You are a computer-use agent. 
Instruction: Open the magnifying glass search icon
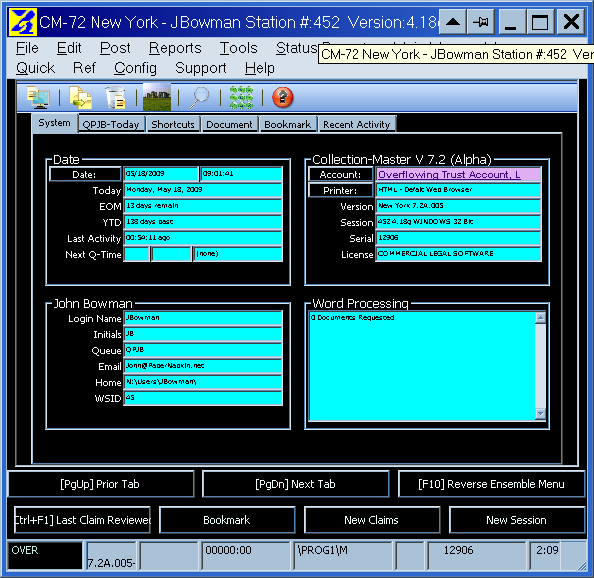pos(199,97)
